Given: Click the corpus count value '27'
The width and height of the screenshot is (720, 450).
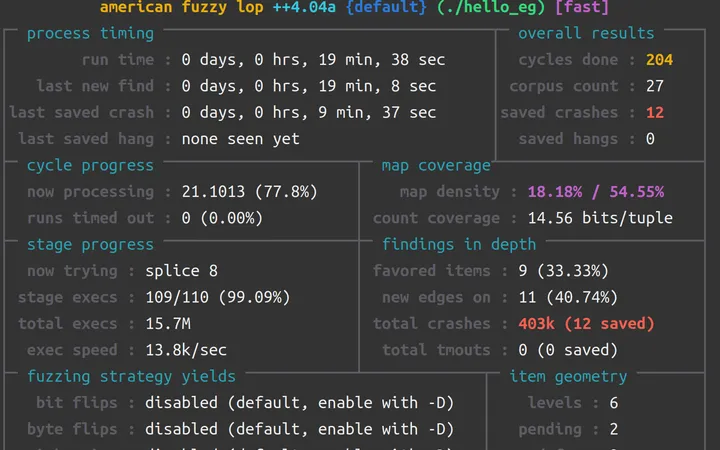Looking at the screenshot, I should tap(654, 86).
